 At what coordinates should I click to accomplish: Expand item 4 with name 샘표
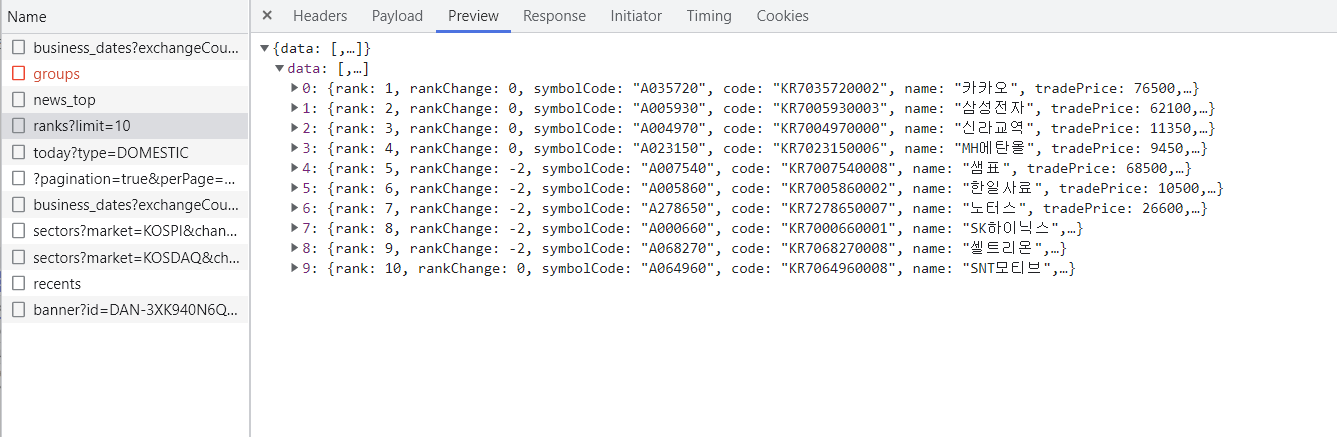click(x=295, y=168)
